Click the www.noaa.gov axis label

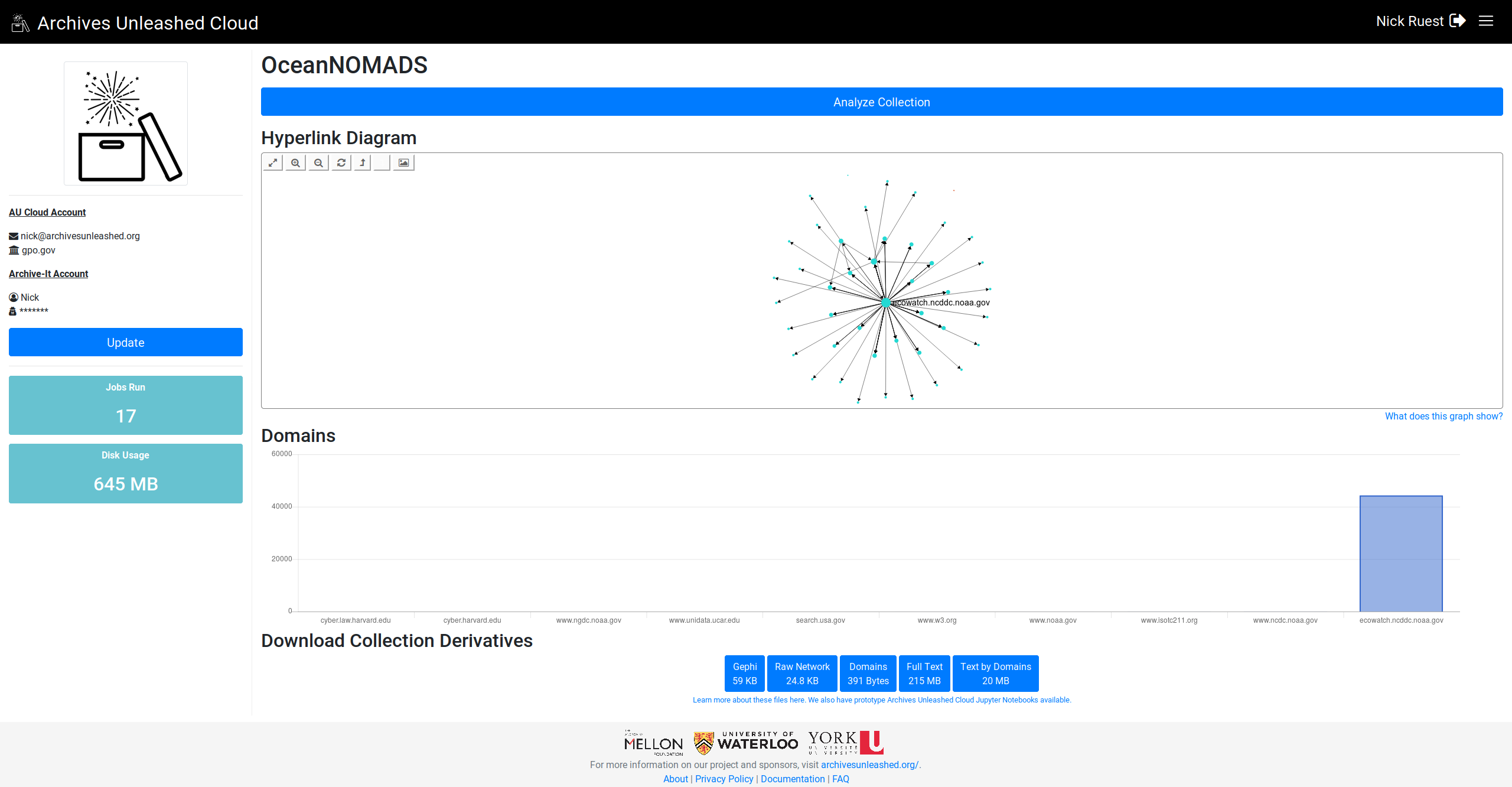click(x=1053, y=620)
